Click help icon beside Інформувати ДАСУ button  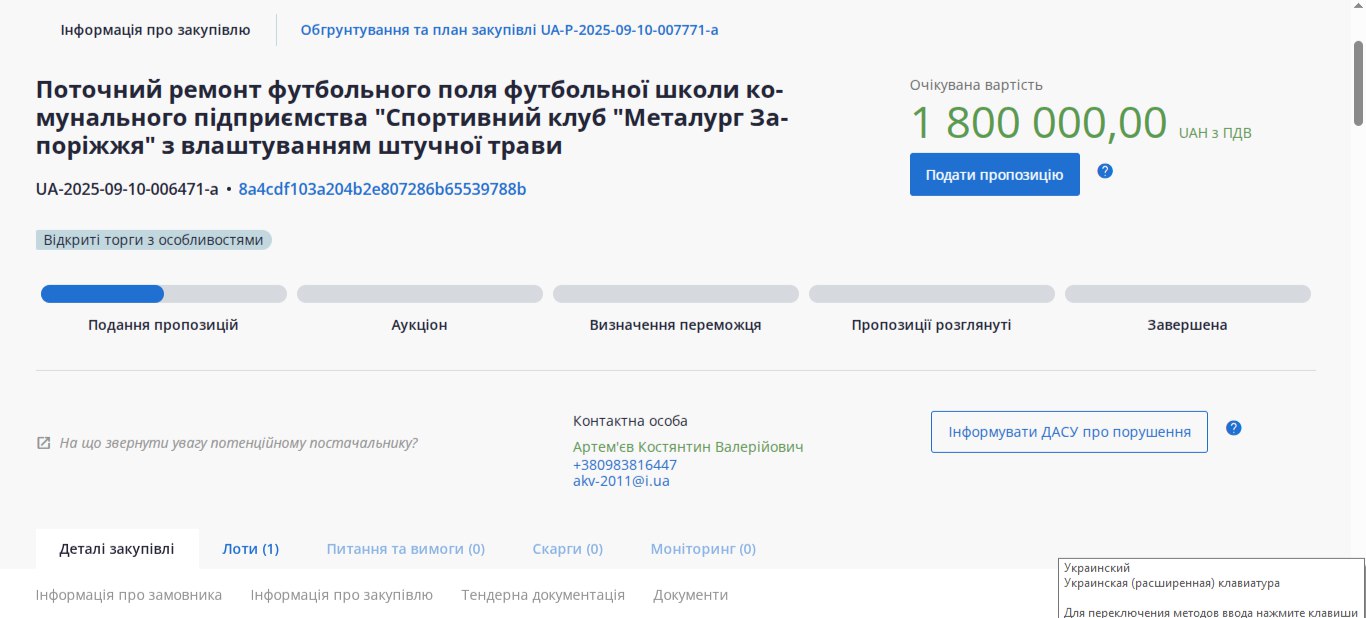pos(1234,428)
